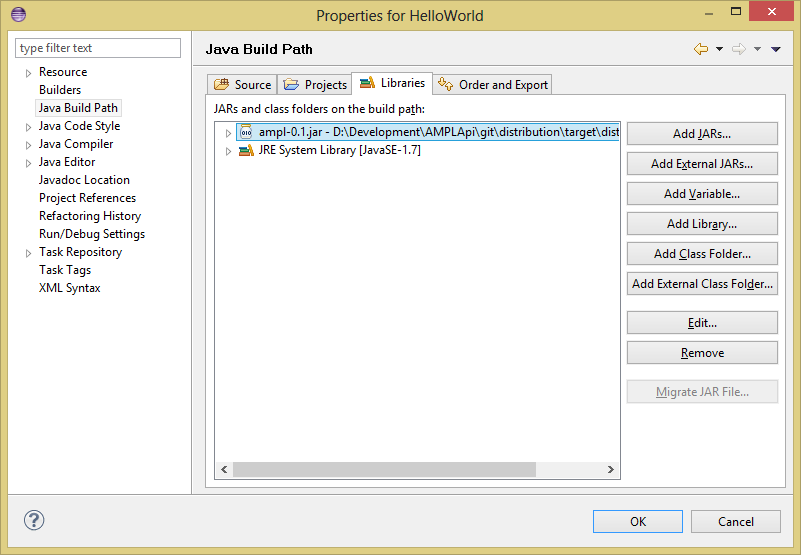Image resolution: width=801 pixels, height=555 pixels.
Task: Select the ampl-0.1.jar library row
Action: pos(428,132)
